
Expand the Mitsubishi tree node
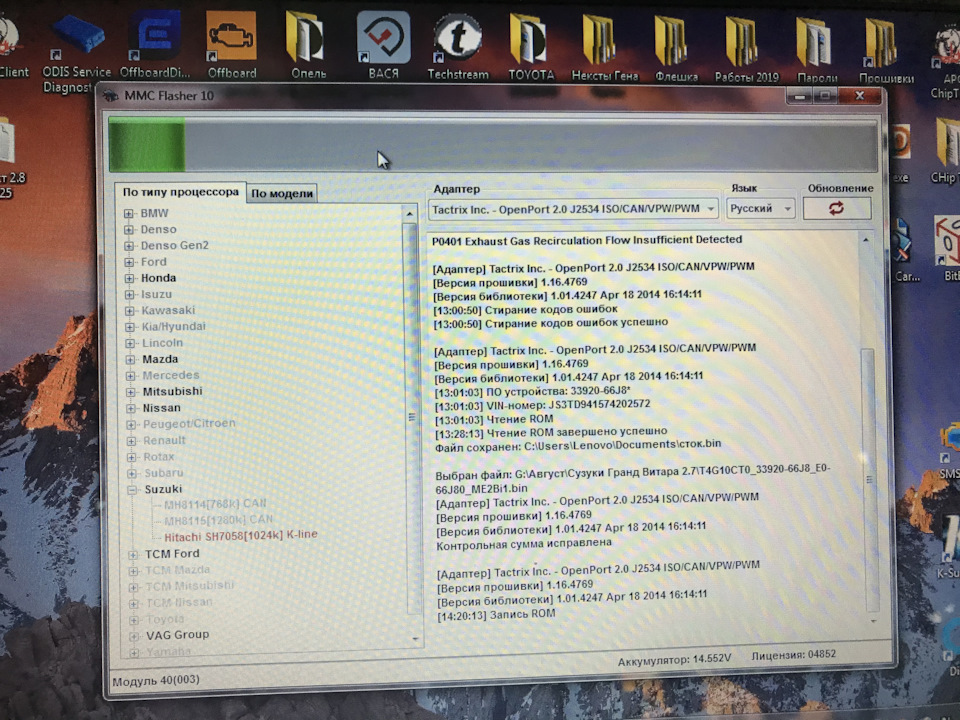(x=131, y=392)
